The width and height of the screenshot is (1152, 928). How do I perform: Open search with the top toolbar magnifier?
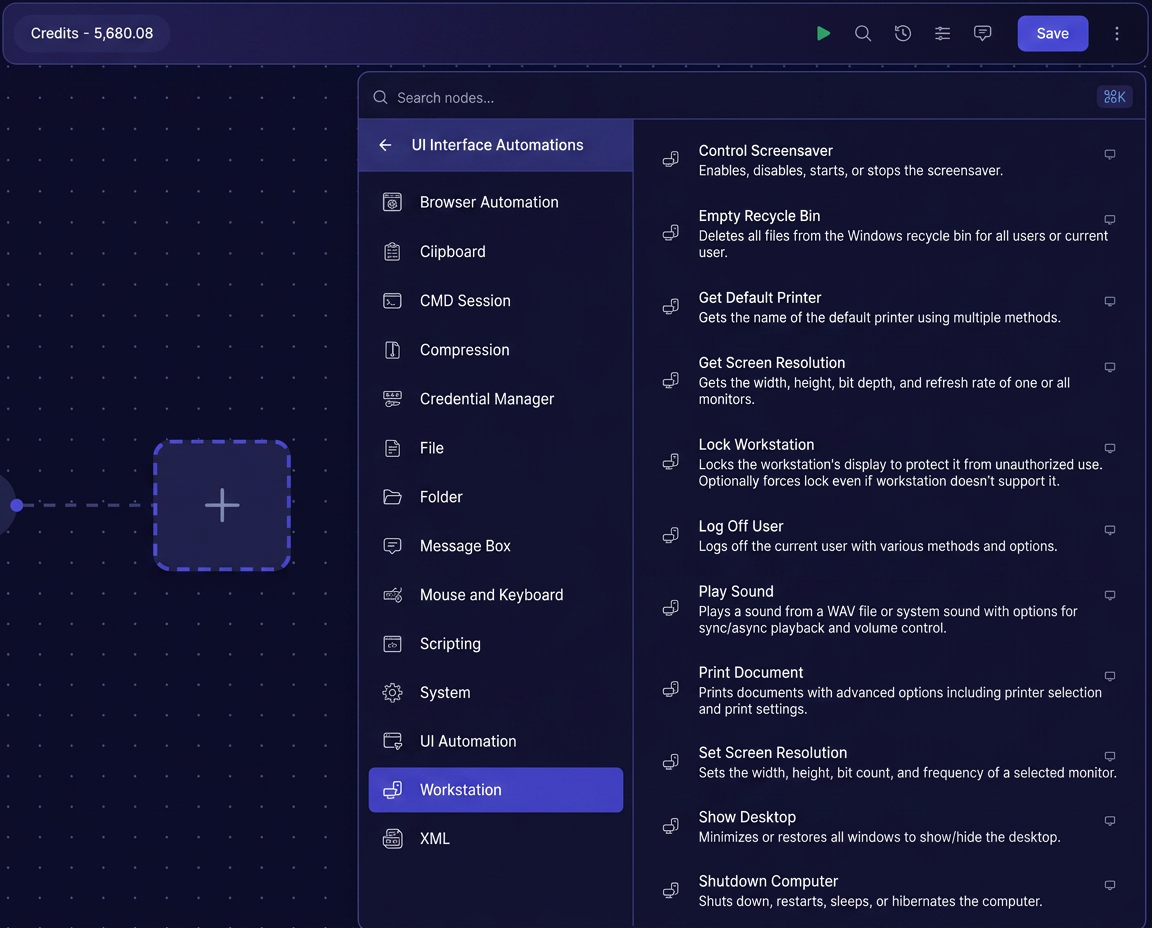(x=863, y=33)
